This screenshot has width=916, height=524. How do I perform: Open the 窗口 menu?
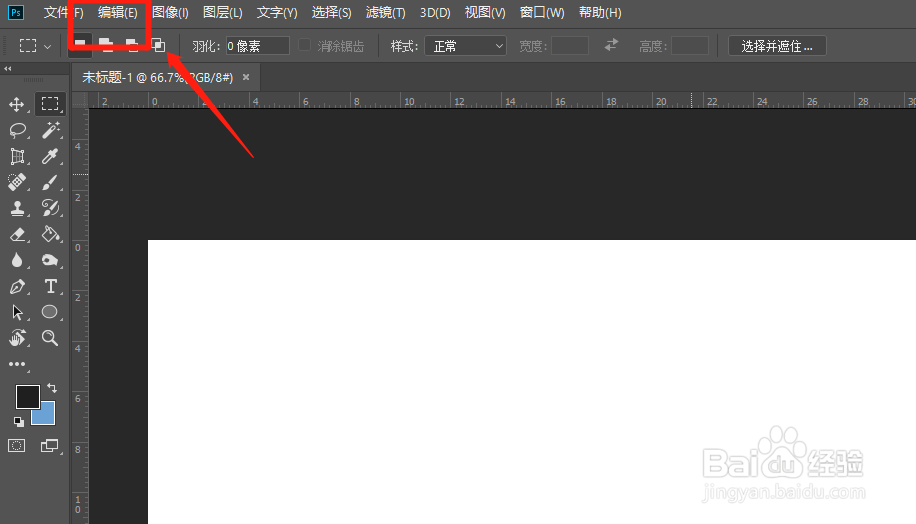[542, 12]
